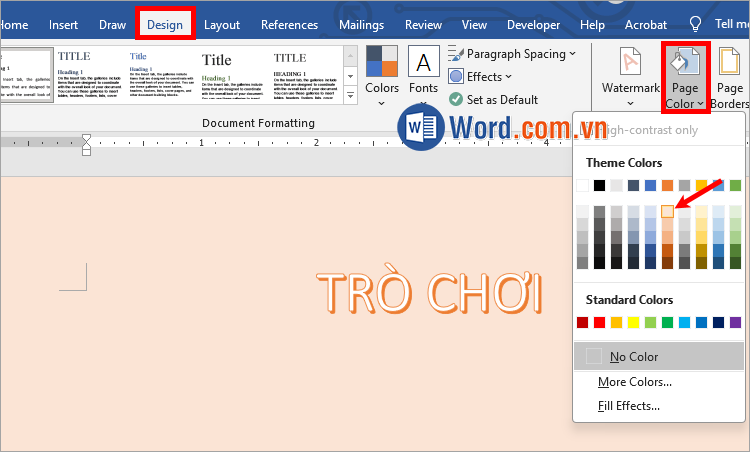Switch to the Acrobat tab
This screenshot has height=452, width=750.
(646, 25)
